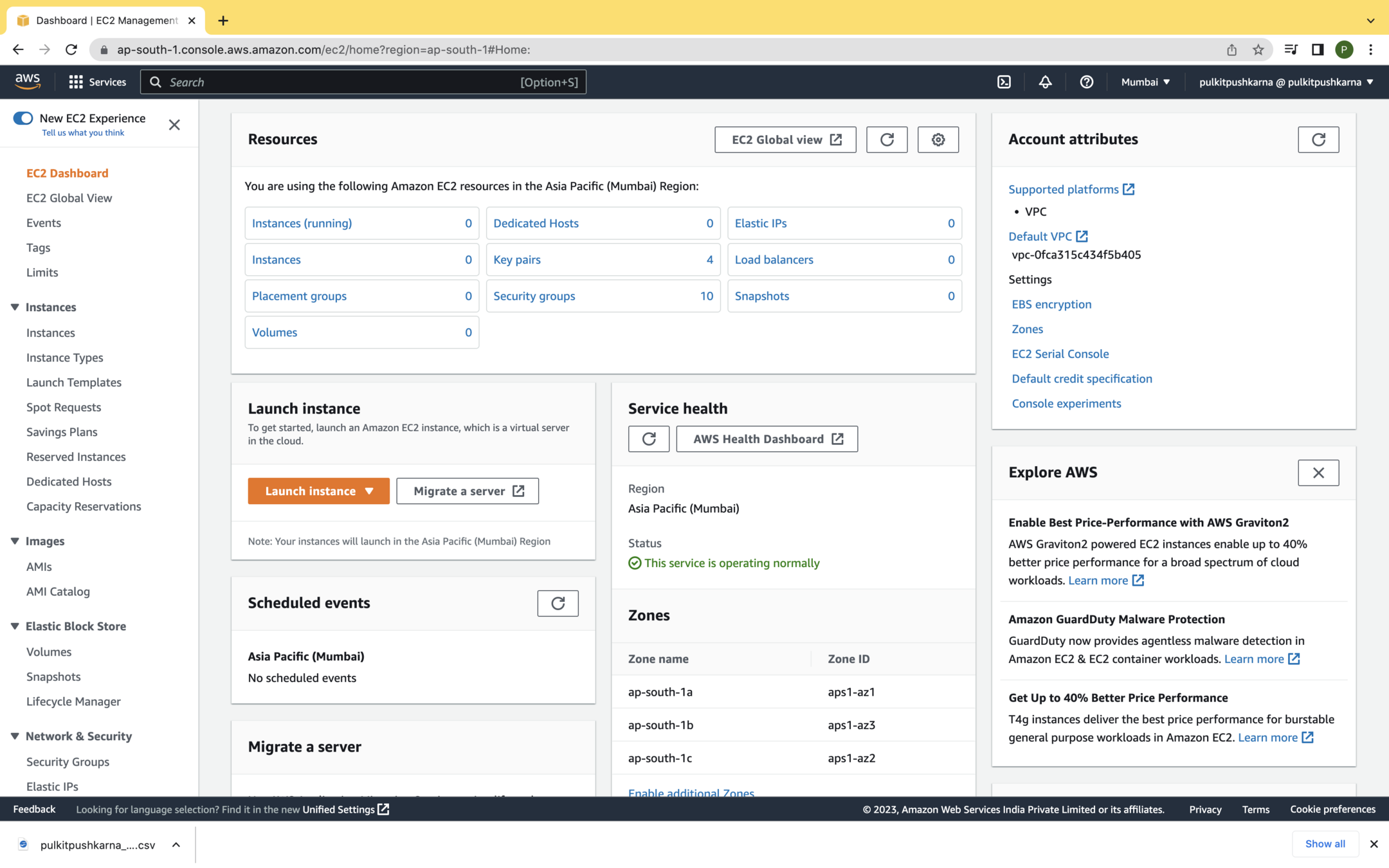Go to Security Groups in the sidebar

coord(68,761)
